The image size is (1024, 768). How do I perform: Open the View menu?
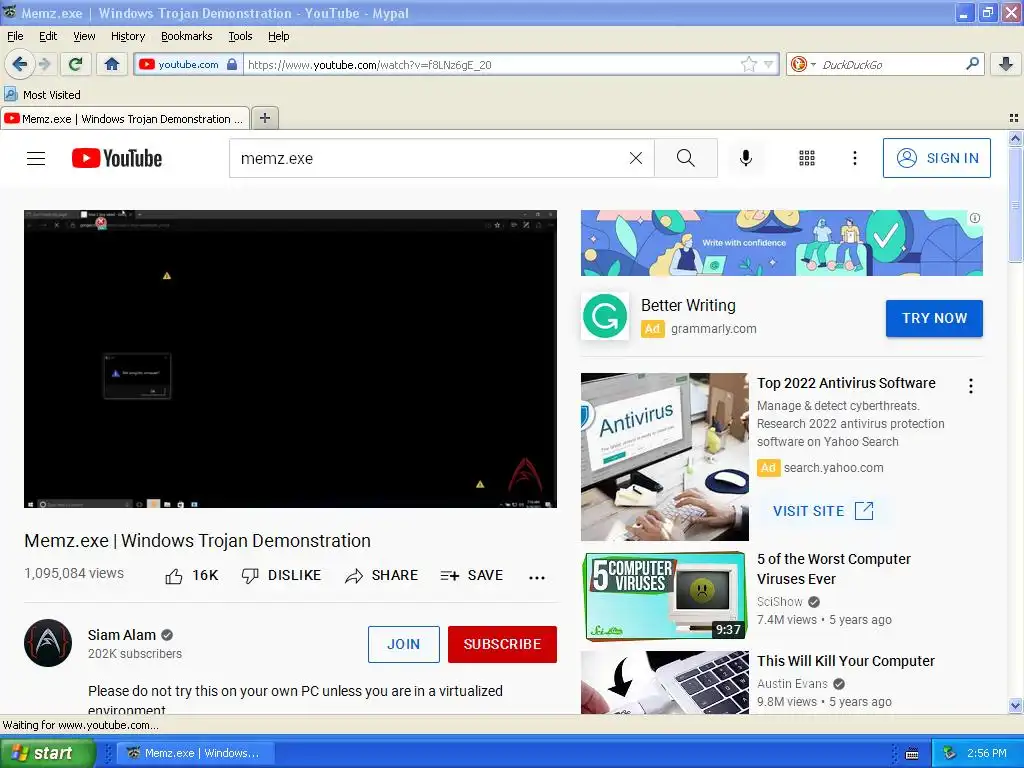(x=84, y=36)
